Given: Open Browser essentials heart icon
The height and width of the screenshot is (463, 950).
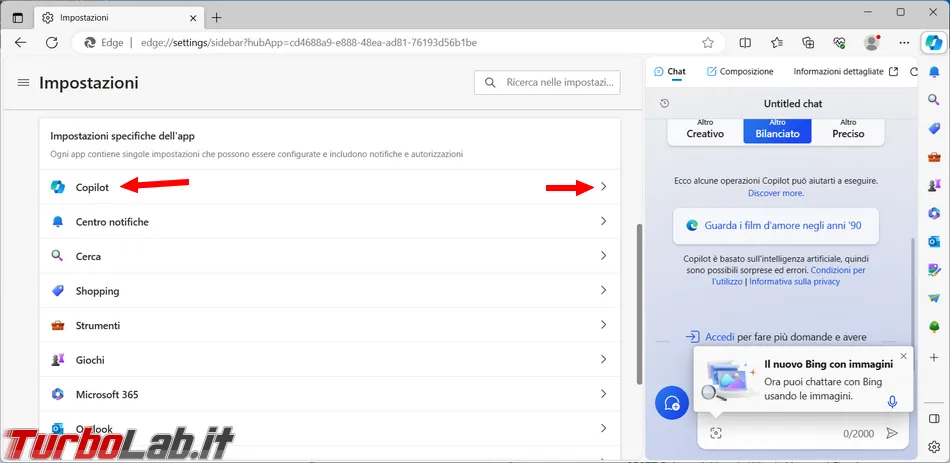Looking at the screenshot, I should 839,42.
